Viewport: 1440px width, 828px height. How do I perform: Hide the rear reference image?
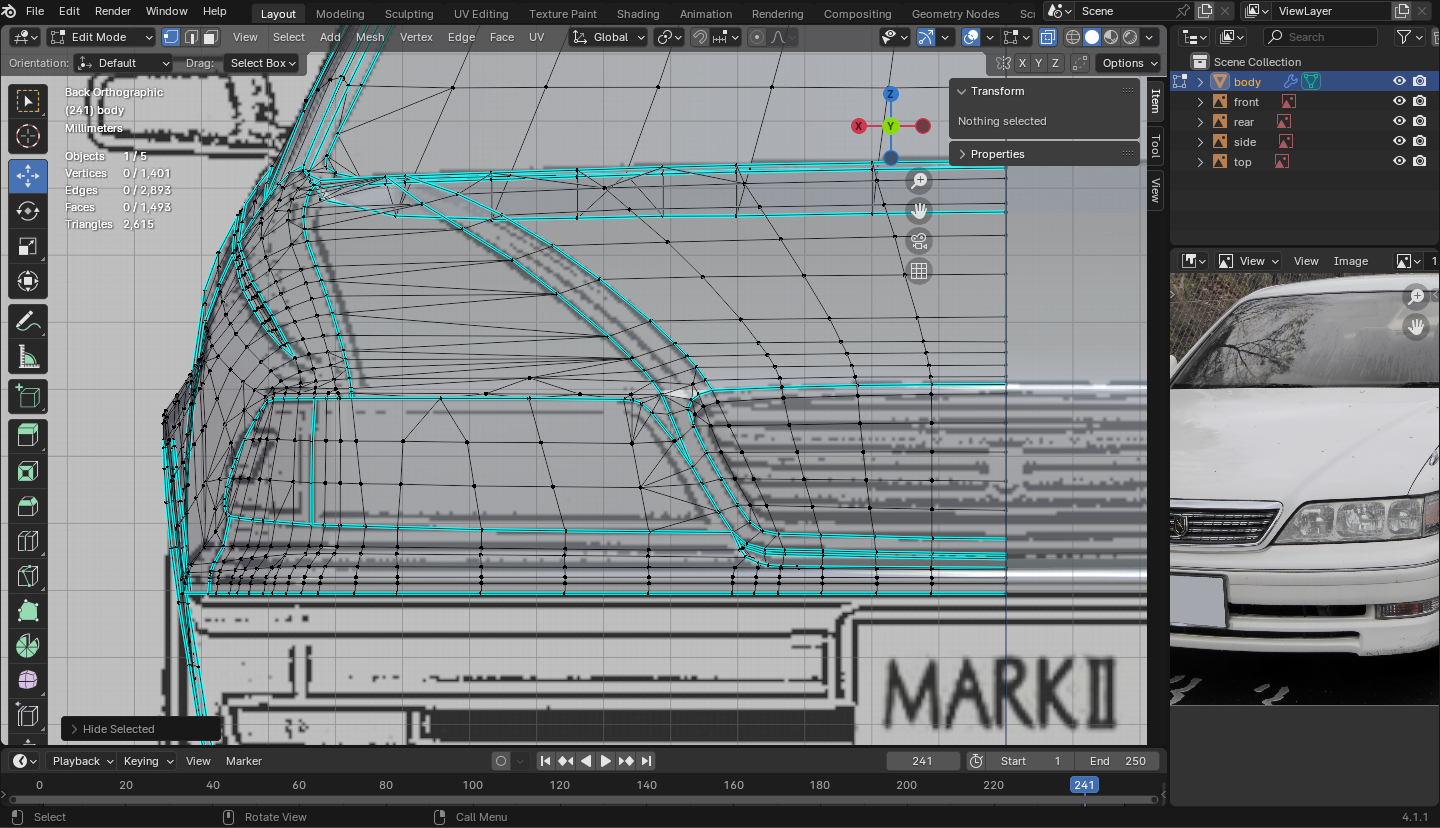pos(1400,122)
